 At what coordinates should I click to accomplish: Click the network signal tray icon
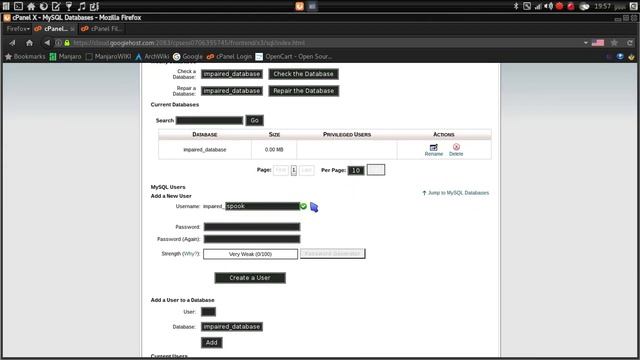pyautogui.click(x=538, y=6)
